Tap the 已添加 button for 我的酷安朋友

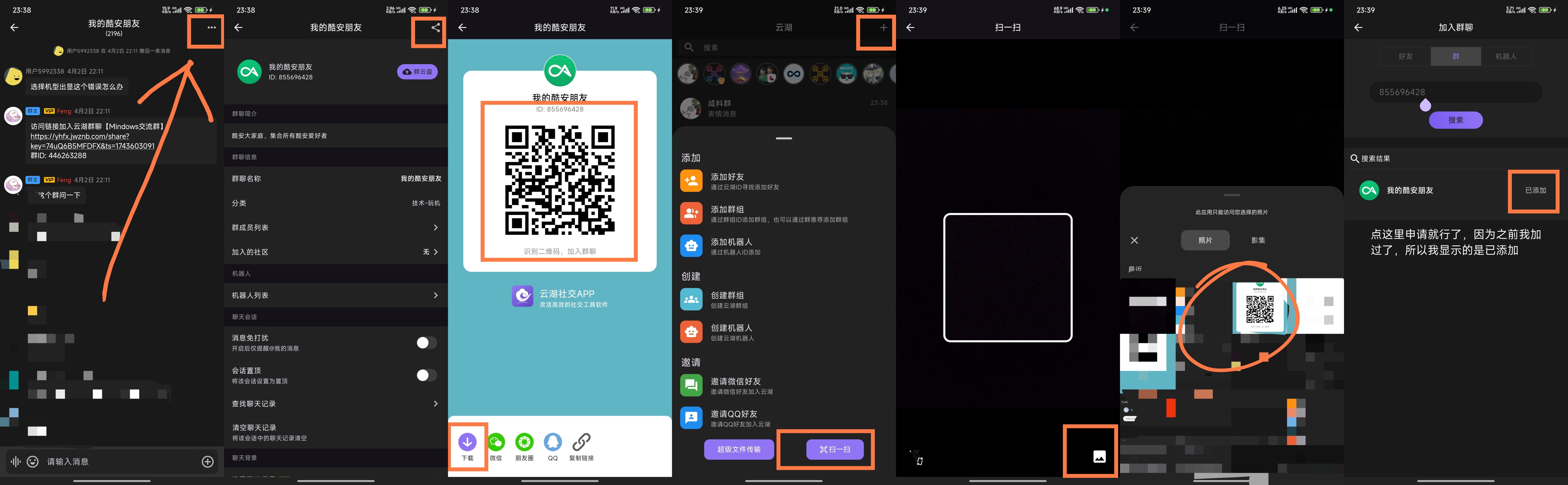click(x=1535, y=190)
